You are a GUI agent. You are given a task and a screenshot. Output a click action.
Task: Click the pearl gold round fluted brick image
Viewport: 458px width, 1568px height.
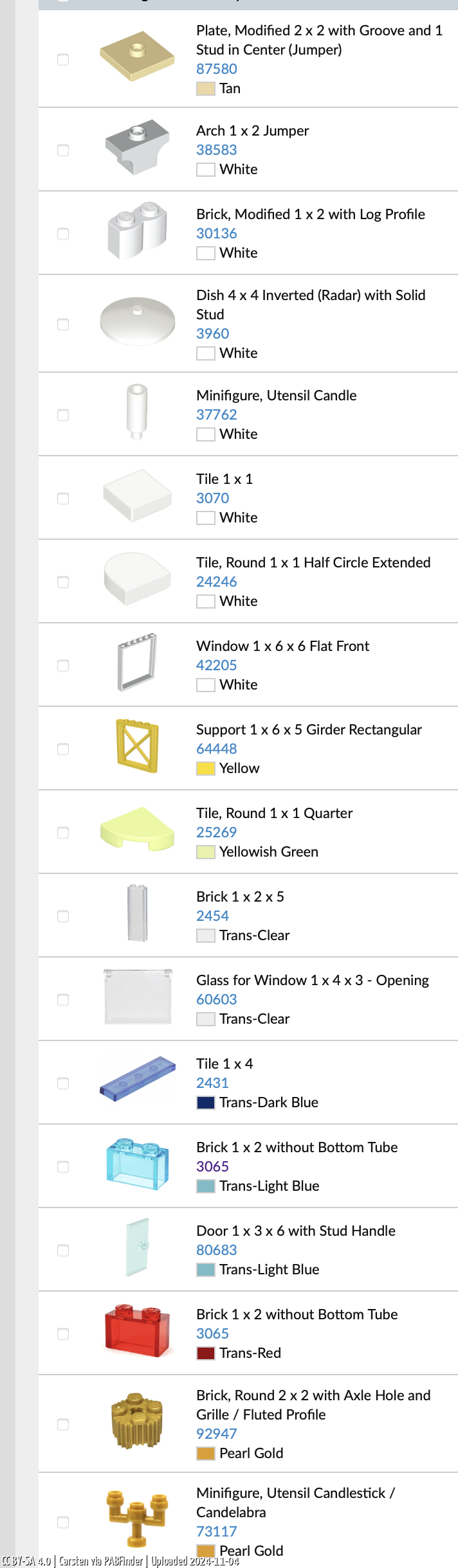coord(137,1421)
